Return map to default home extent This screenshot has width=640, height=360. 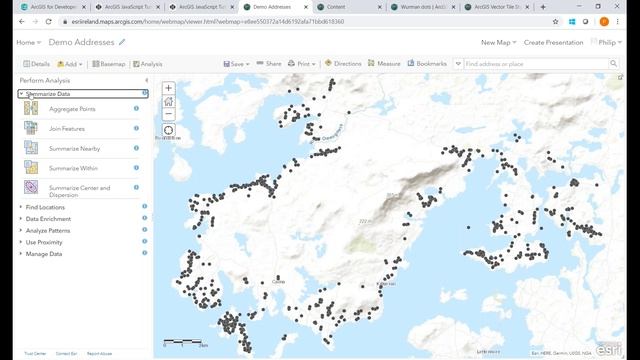169,101
